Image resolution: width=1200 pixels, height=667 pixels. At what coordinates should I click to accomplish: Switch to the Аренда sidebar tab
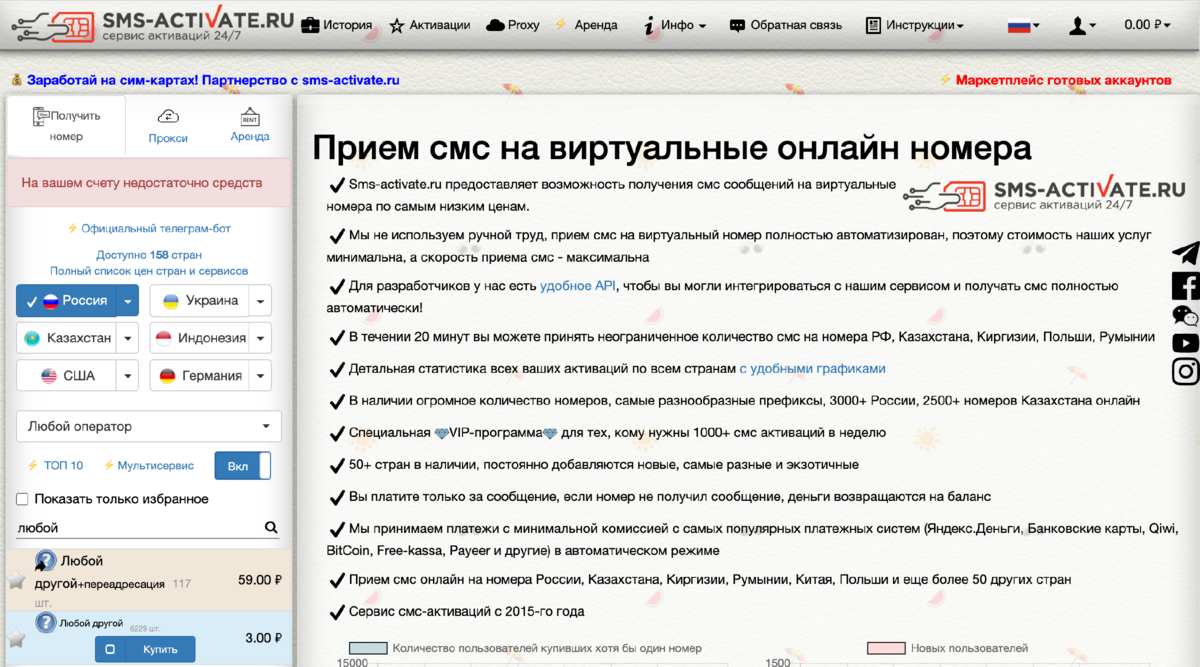250,126
